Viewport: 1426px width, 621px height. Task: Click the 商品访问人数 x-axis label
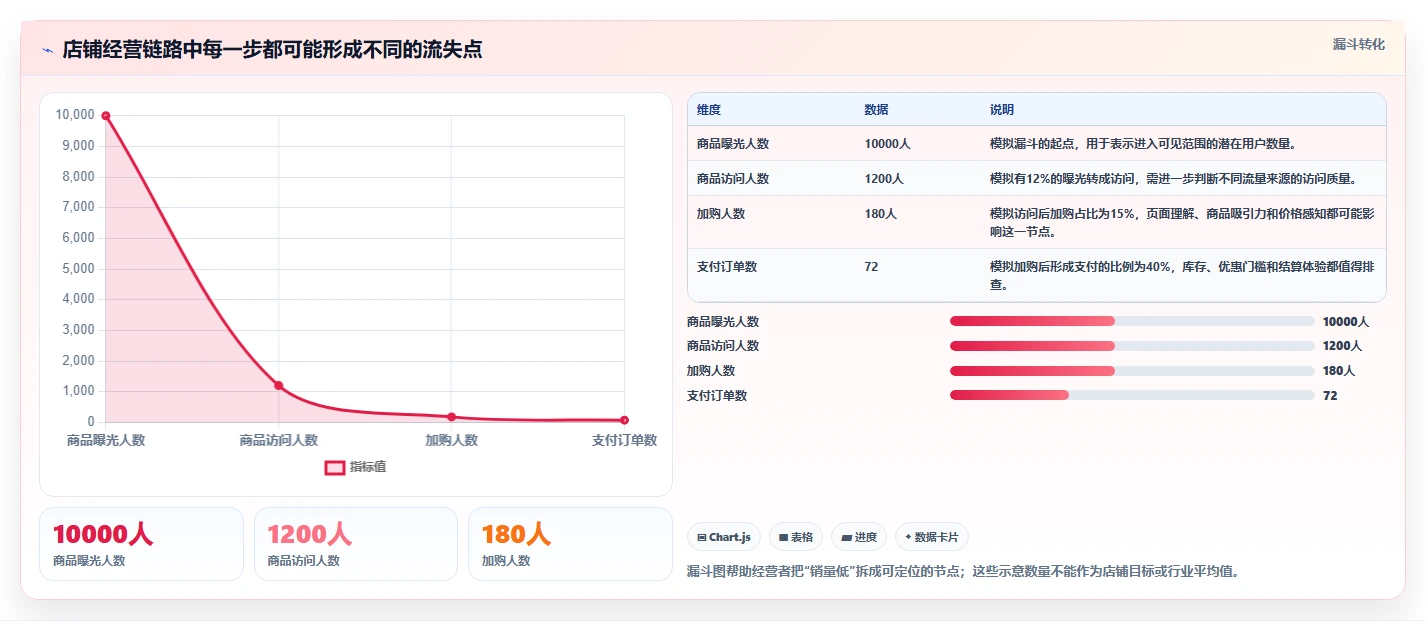click(279, 440)
